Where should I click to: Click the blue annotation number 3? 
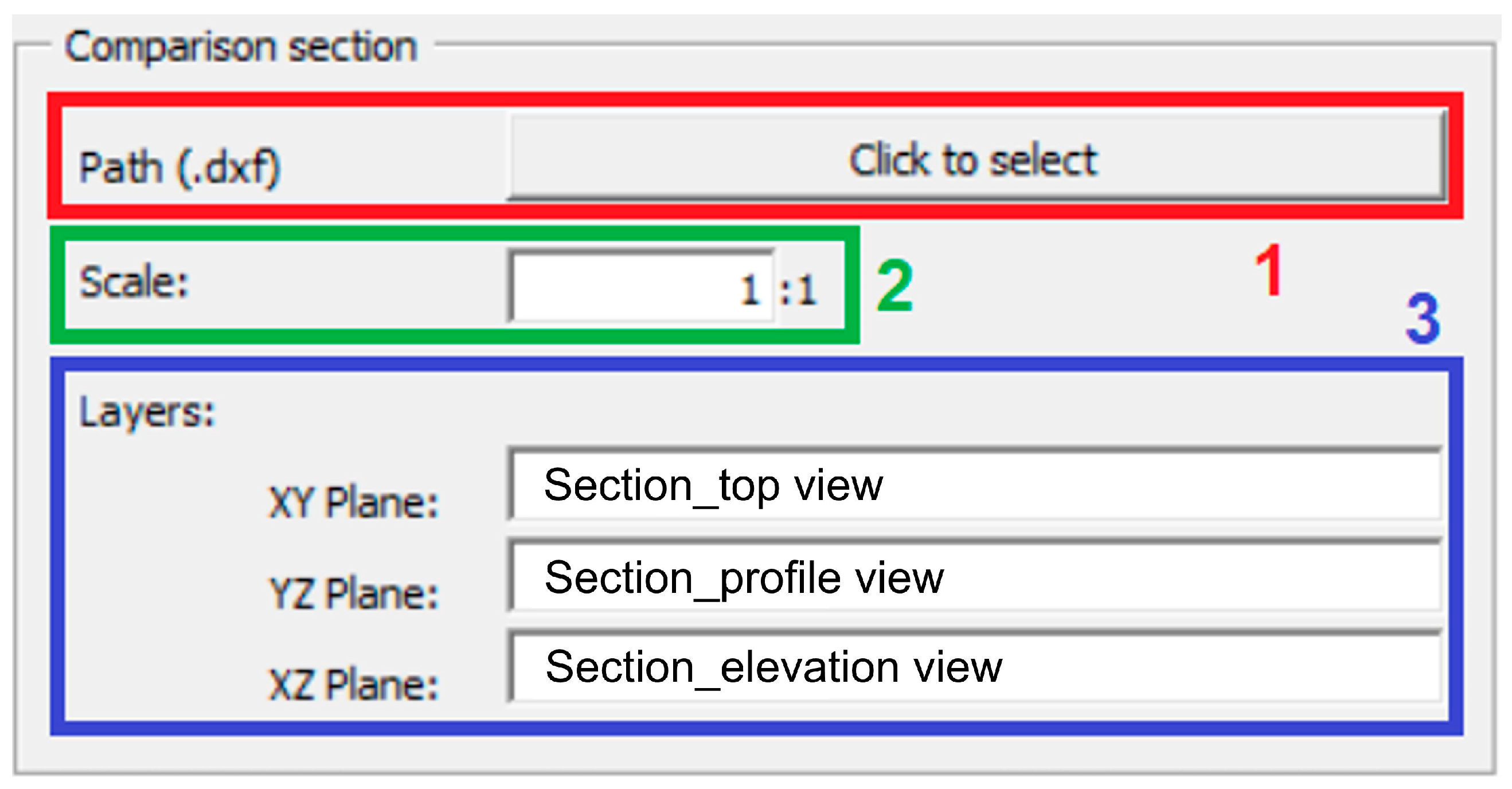(x=1423, y=319)
